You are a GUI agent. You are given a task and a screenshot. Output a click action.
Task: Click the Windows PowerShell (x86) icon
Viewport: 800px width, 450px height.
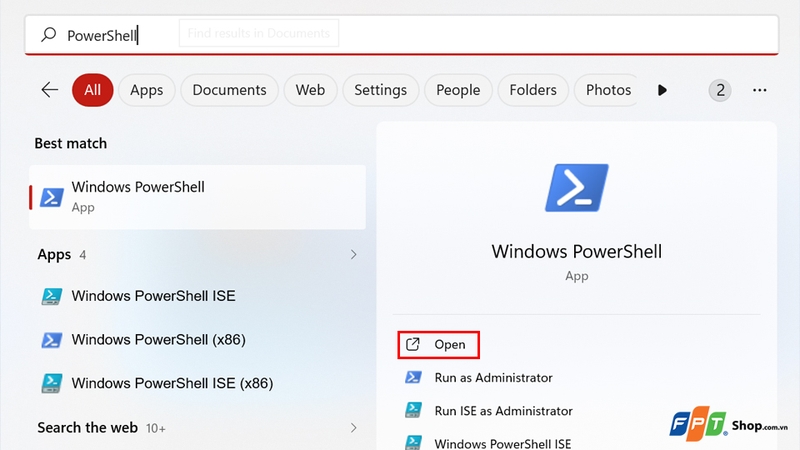click(52, 340)
